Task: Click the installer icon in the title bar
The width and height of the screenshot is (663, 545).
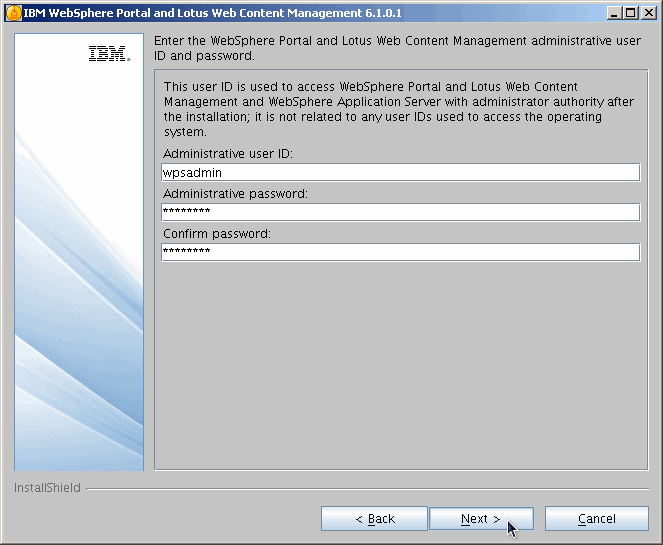Action: point(12,12)
